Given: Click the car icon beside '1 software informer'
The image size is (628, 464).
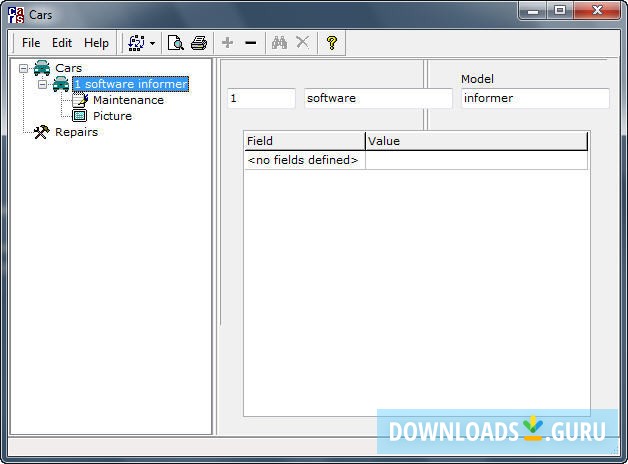Looking at the screenshot, I should [x=61, y=84].
